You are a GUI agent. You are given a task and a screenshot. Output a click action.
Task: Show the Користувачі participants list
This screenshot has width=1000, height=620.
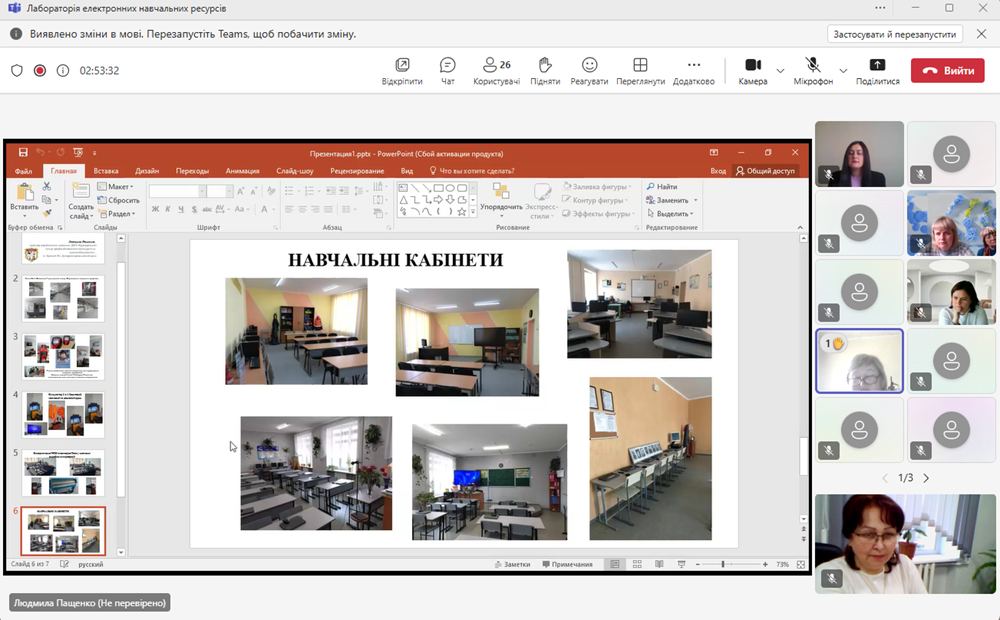tap(496, 70)
